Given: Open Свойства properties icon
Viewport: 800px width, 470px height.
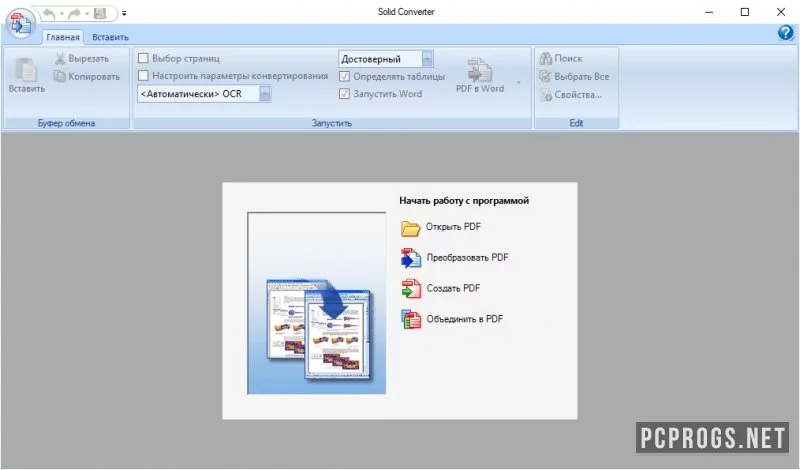Looking at the screenshot, I should click(x=546, y=95).
